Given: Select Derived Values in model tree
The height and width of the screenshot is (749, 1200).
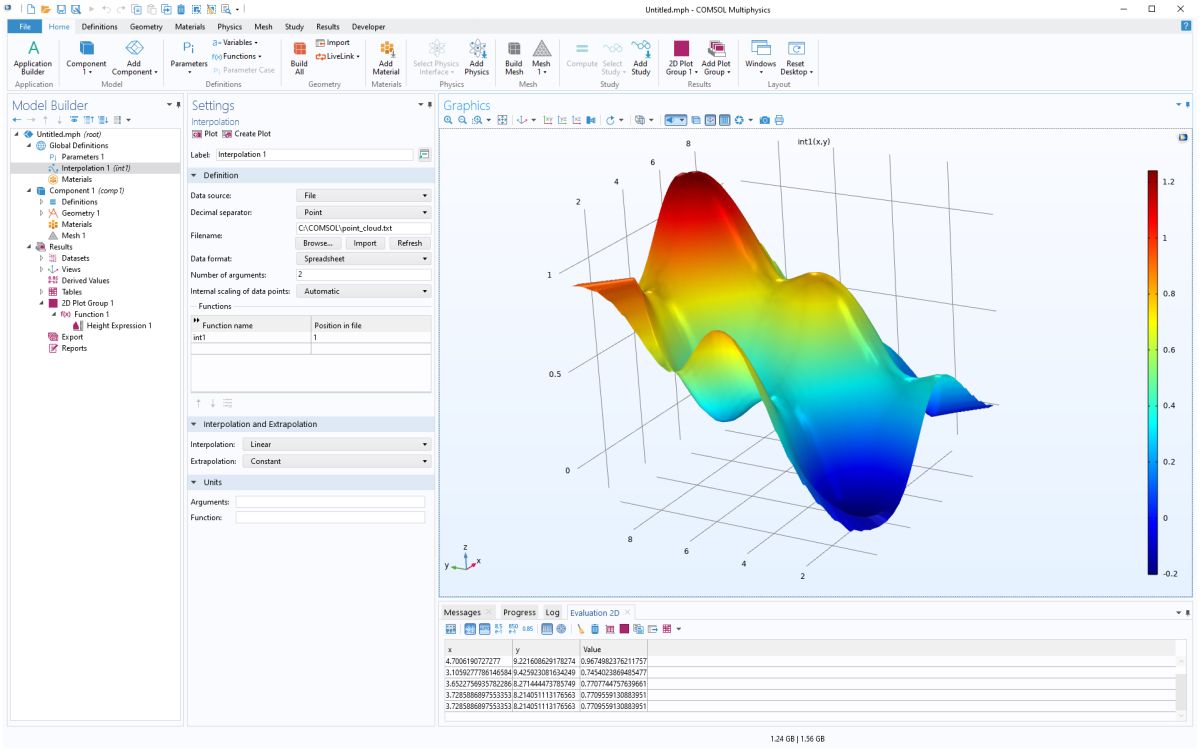Looking at the screenshot, I should [x=79, y=281].
